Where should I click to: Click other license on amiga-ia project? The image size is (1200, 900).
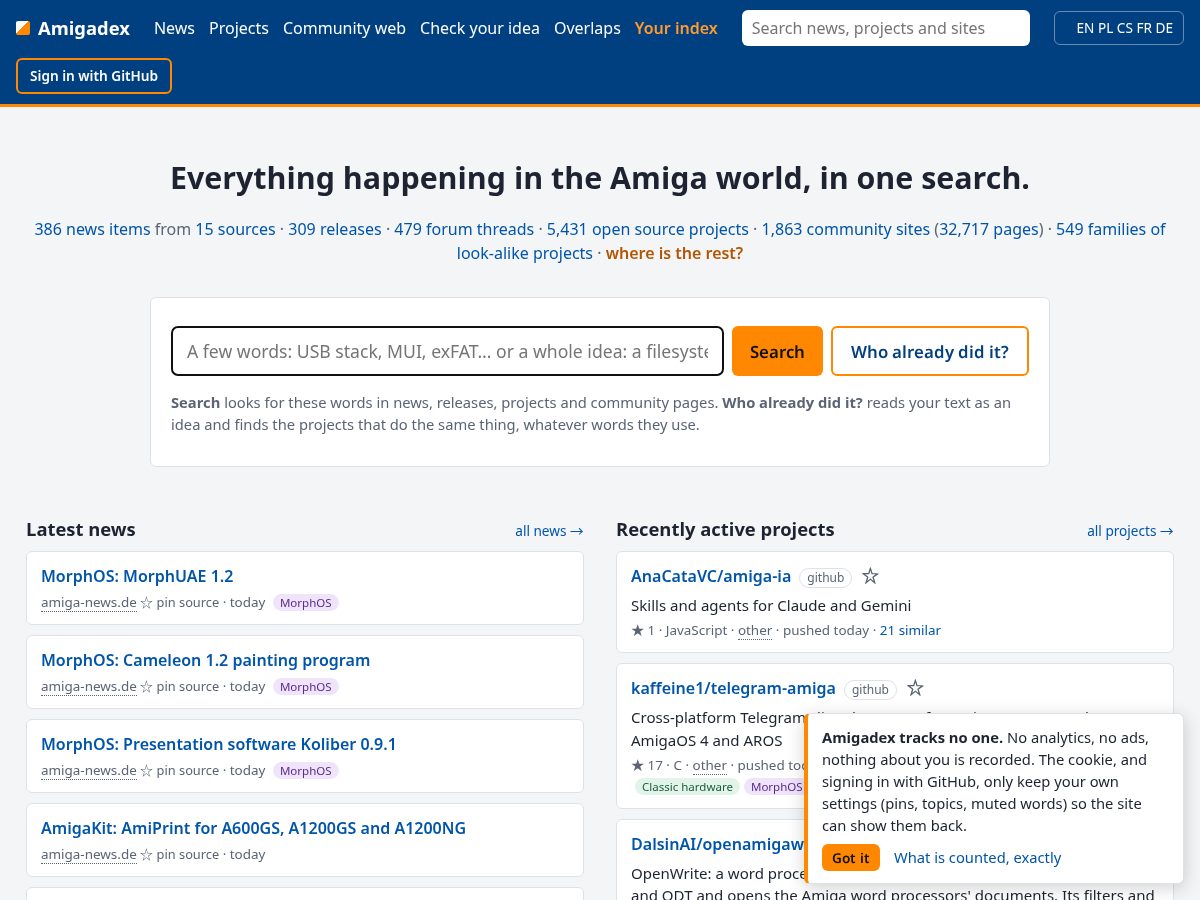[755, 630]
